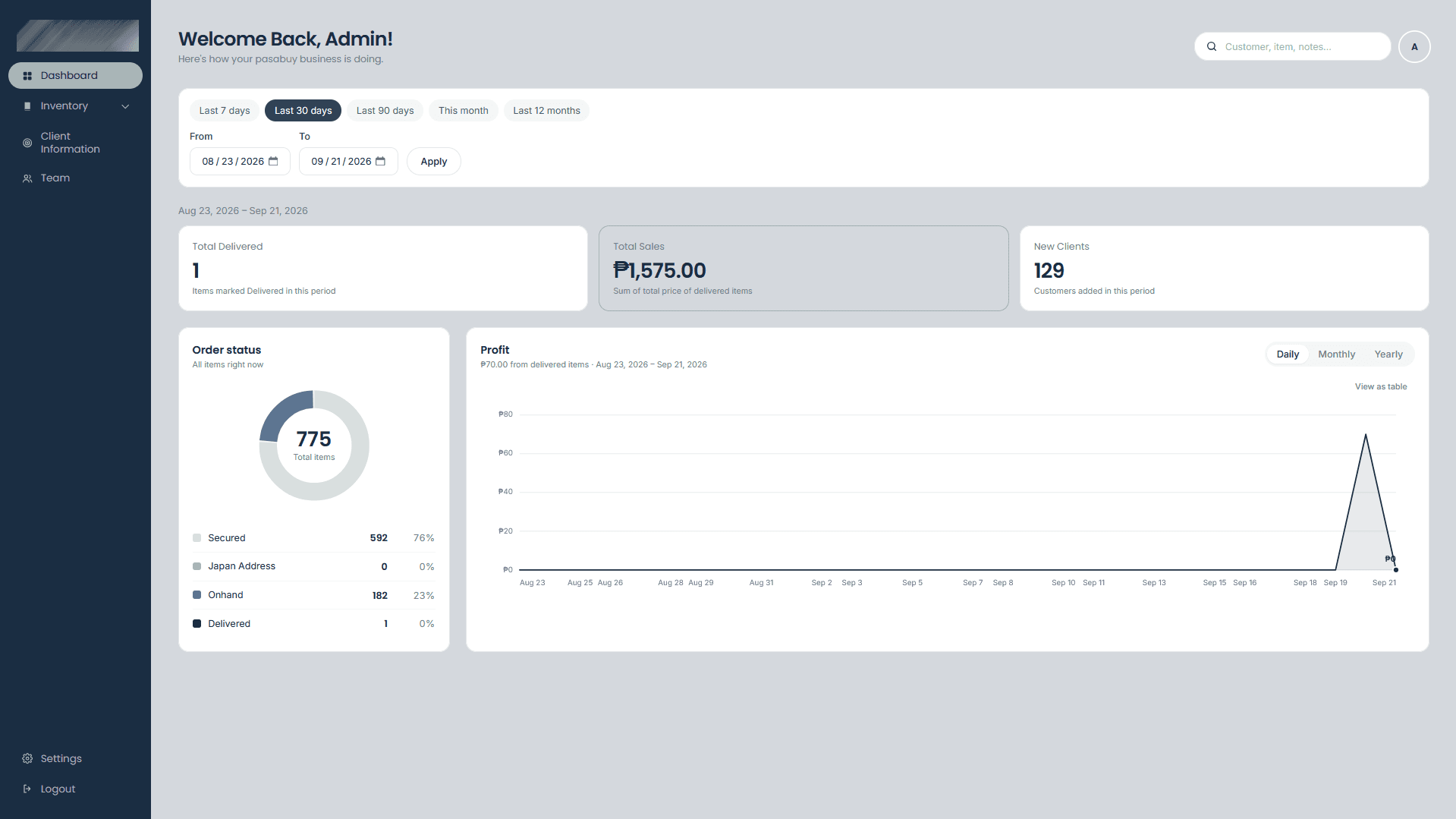
Task: Open the Settings page
Action: pyautogui.click(x=75, y=758)
